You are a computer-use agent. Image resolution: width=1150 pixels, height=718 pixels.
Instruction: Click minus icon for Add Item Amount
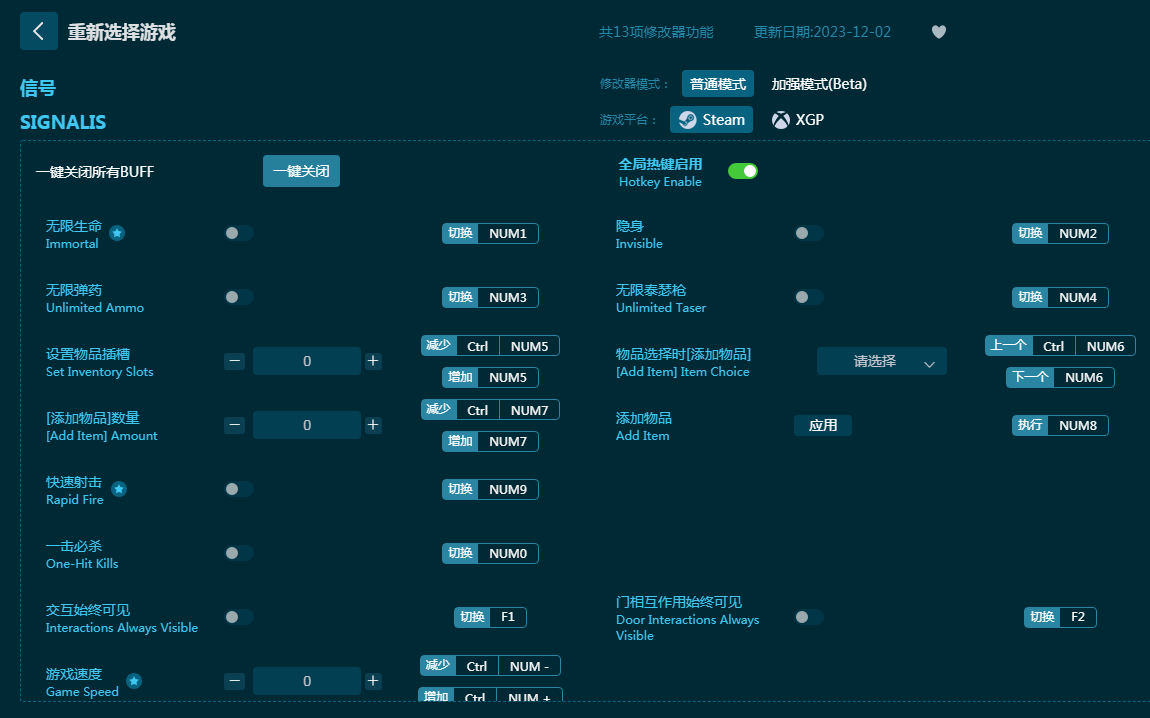[x=234, y=425]
